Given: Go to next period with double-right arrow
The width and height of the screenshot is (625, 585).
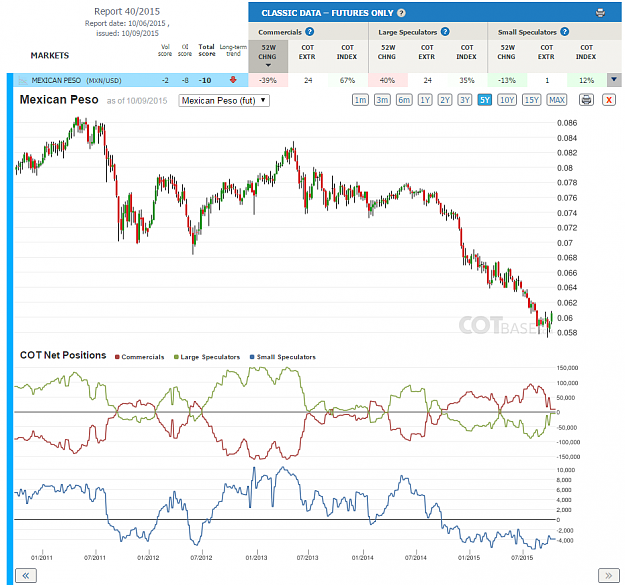Looking at the screenshot, I should click(609, 575).
